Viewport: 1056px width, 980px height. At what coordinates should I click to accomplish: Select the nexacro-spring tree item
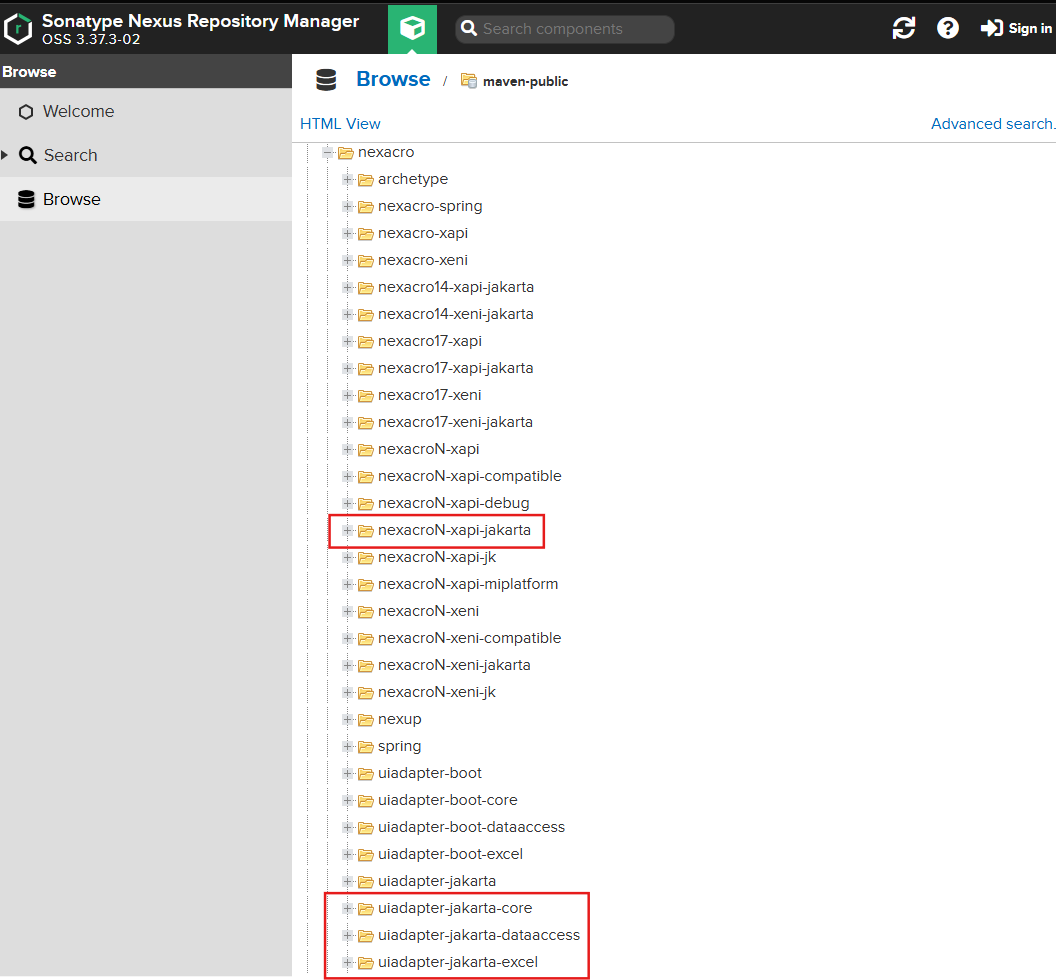point(430,206)
